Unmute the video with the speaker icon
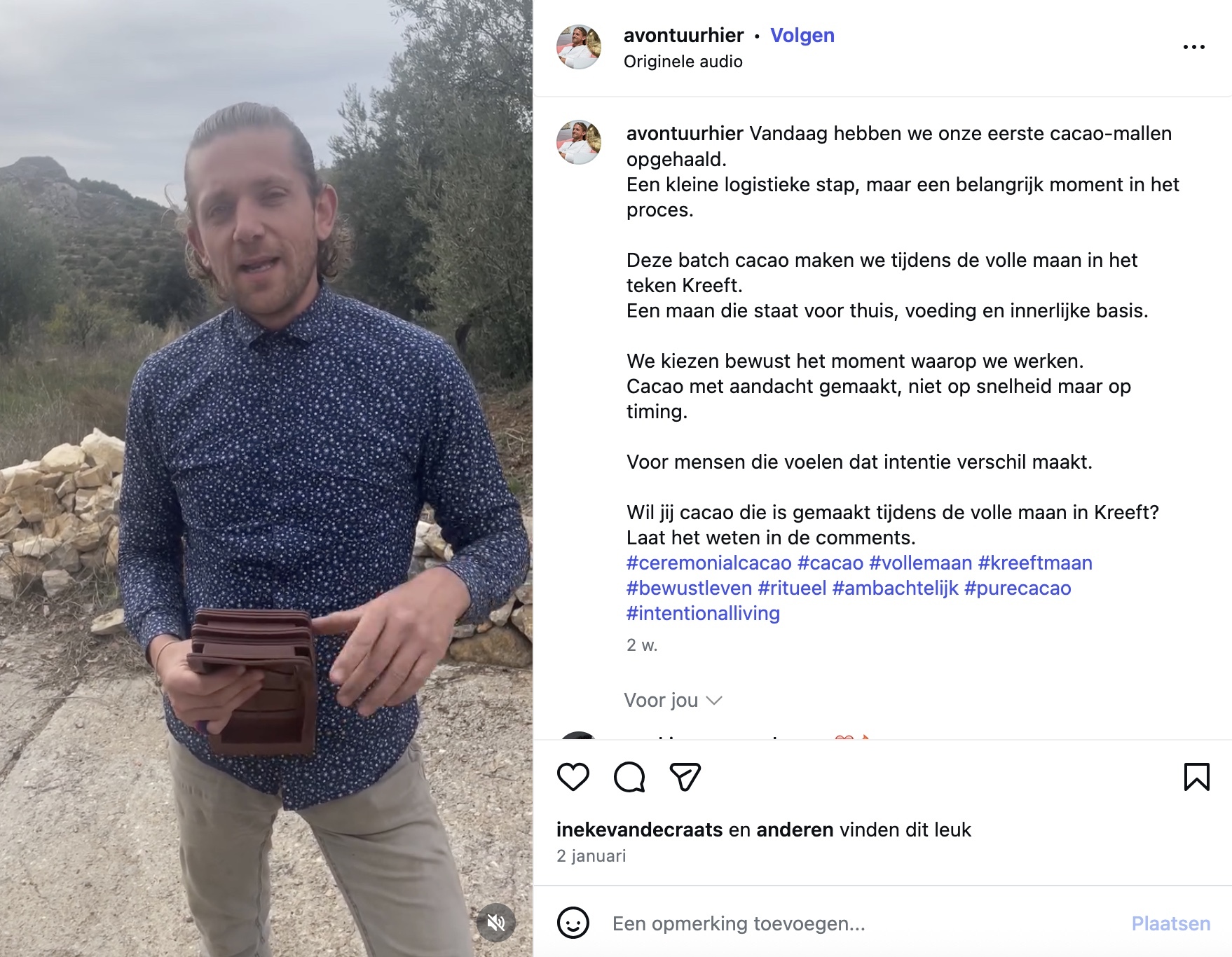The width and height of the screenshot is (1232, 957). point(496,923)
